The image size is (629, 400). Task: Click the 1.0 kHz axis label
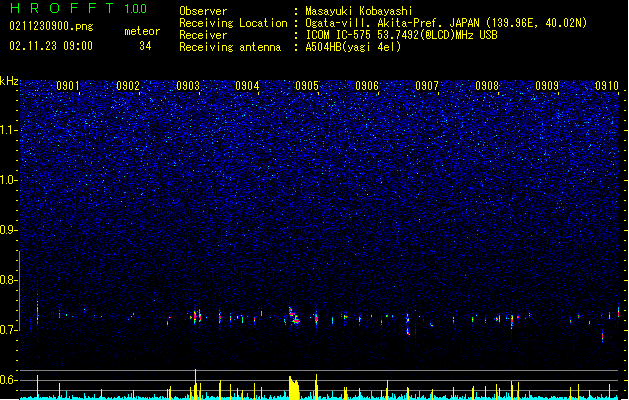coord(8,180)
